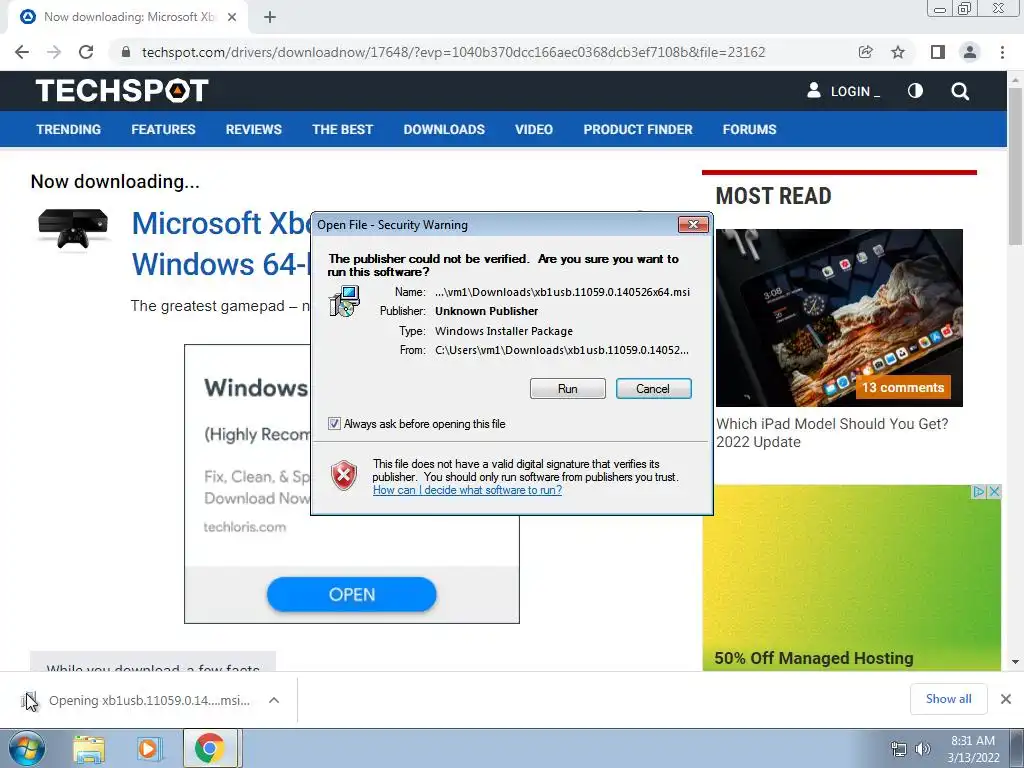The image size is (1024, 768).
Task: Click the '13 comments' badge
Action: pos(903,387)
